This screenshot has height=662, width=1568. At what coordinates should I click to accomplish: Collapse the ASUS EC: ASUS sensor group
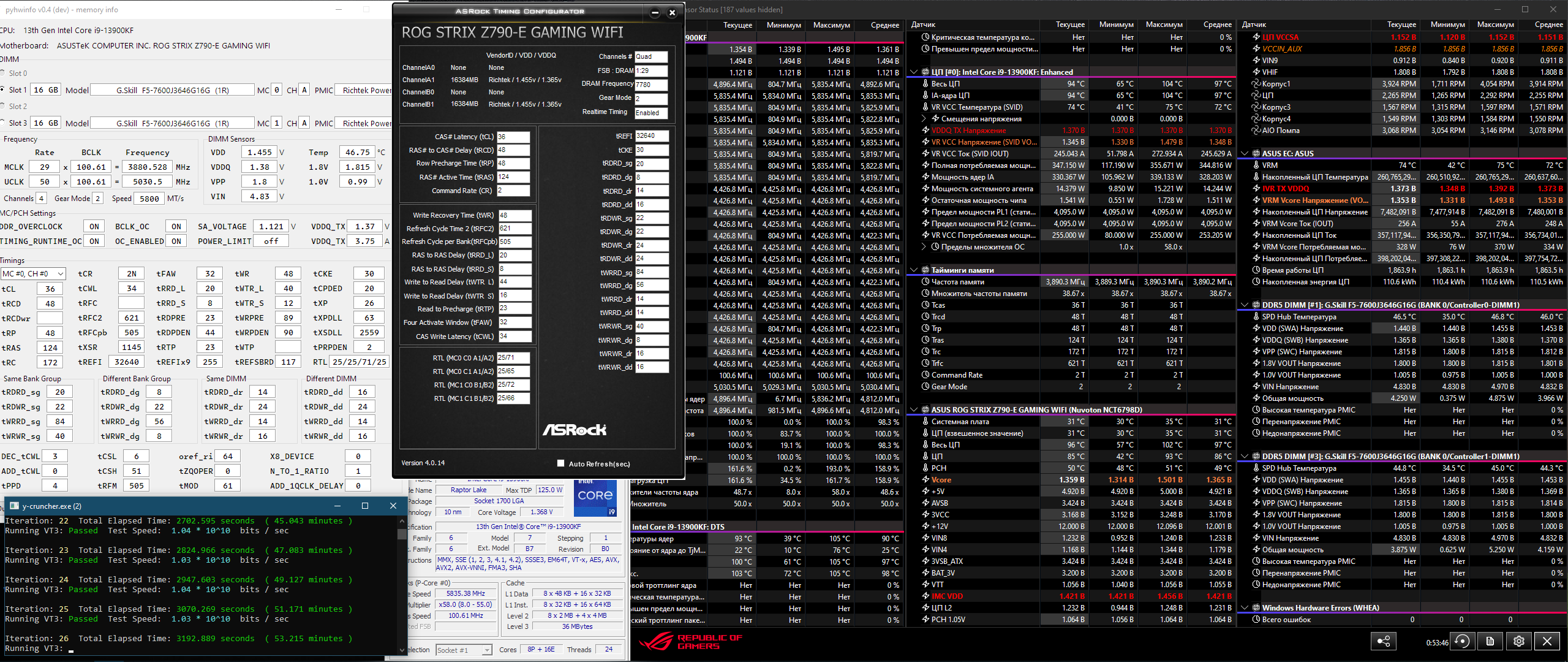click(1245, 153)
